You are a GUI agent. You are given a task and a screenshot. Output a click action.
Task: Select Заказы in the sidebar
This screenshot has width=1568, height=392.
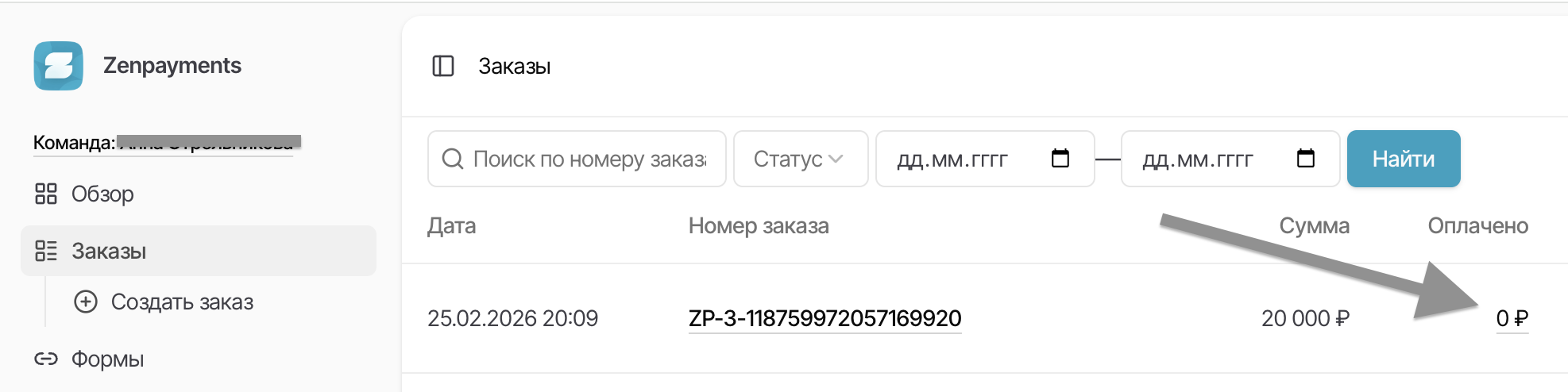pos(109,251)
